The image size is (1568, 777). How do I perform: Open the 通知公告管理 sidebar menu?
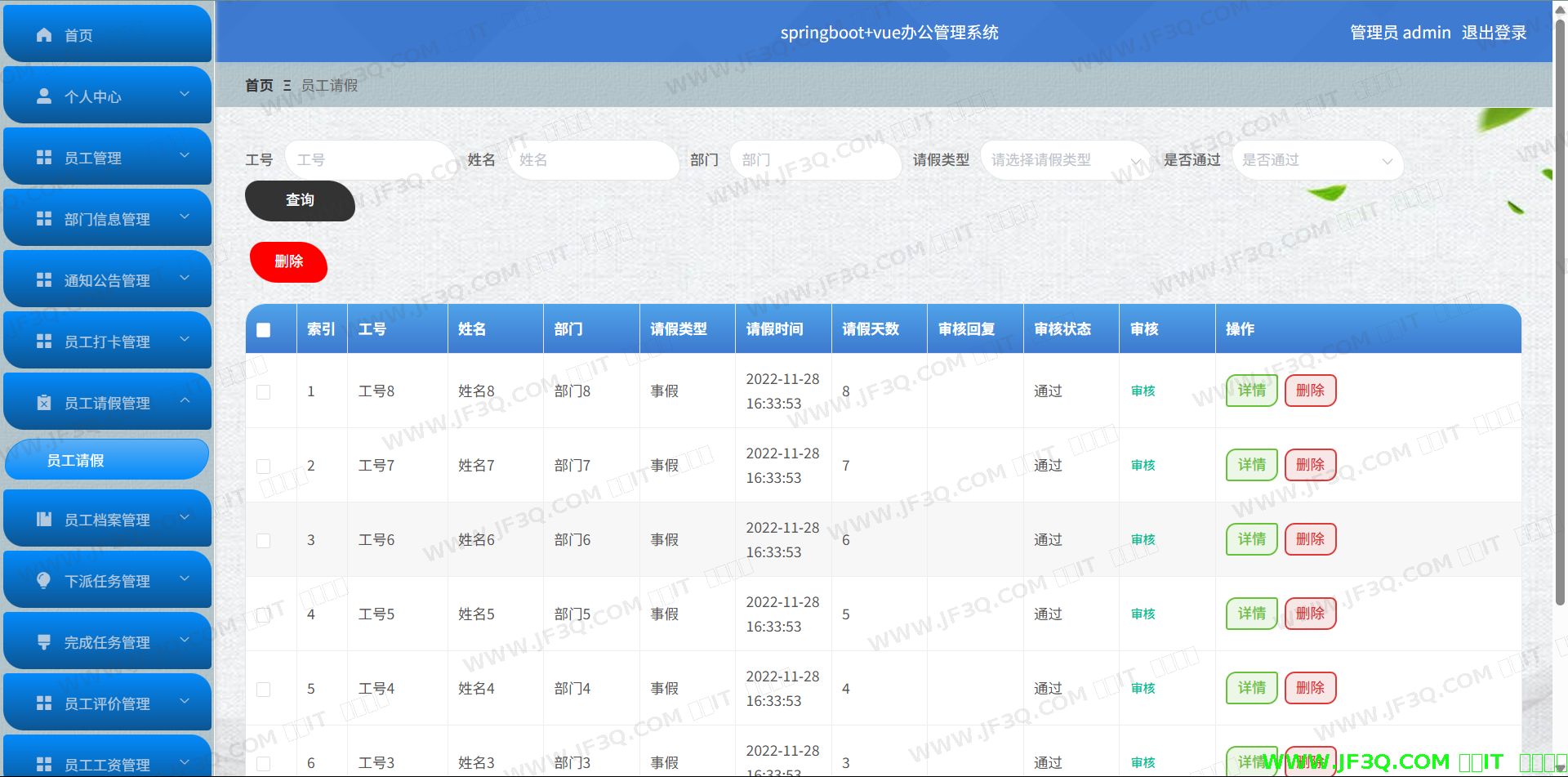[107, 280]
